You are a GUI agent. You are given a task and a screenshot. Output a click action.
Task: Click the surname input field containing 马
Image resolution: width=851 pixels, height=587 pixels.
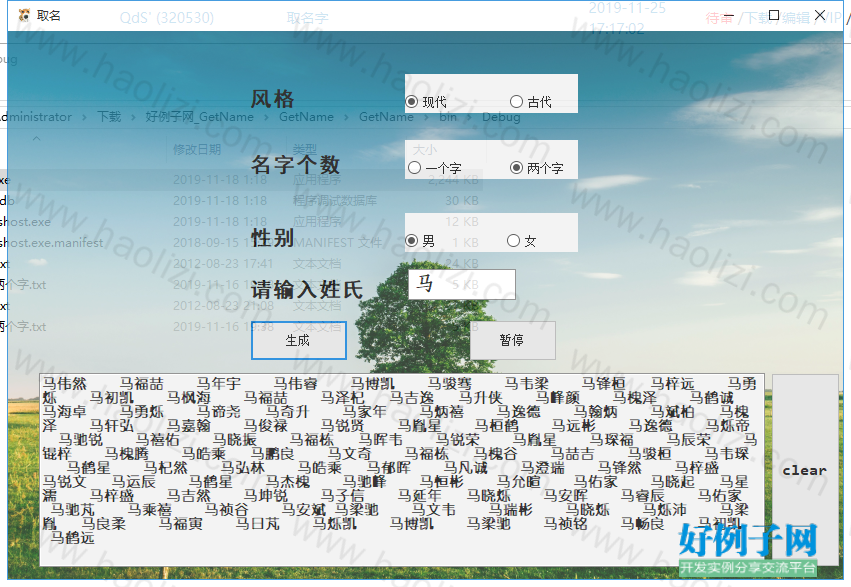pyautogui.click(x=462, y=284)
